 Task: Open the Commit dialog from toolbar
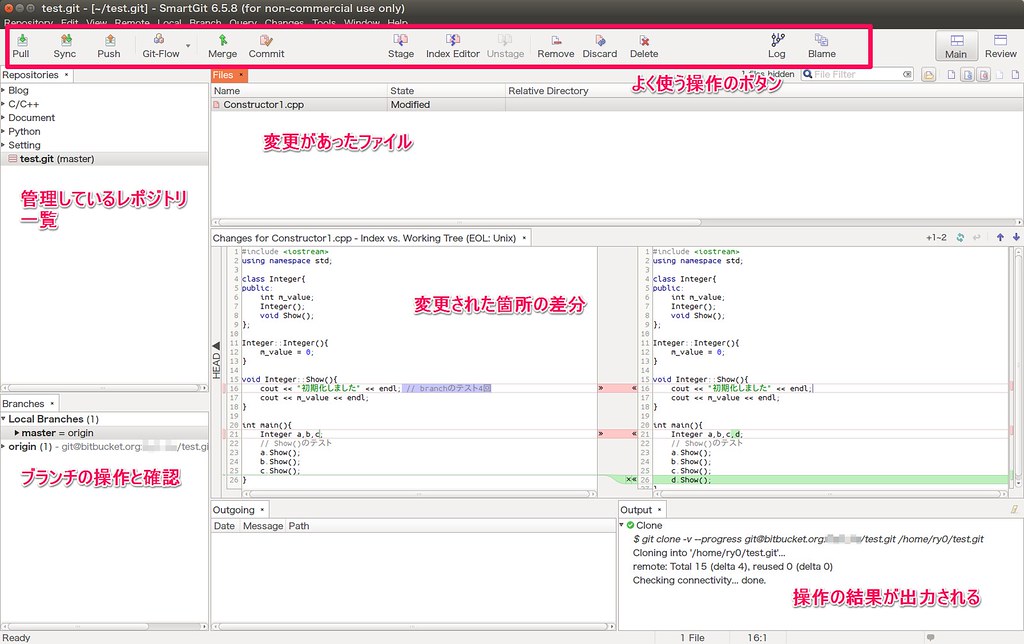click(266, 46)
